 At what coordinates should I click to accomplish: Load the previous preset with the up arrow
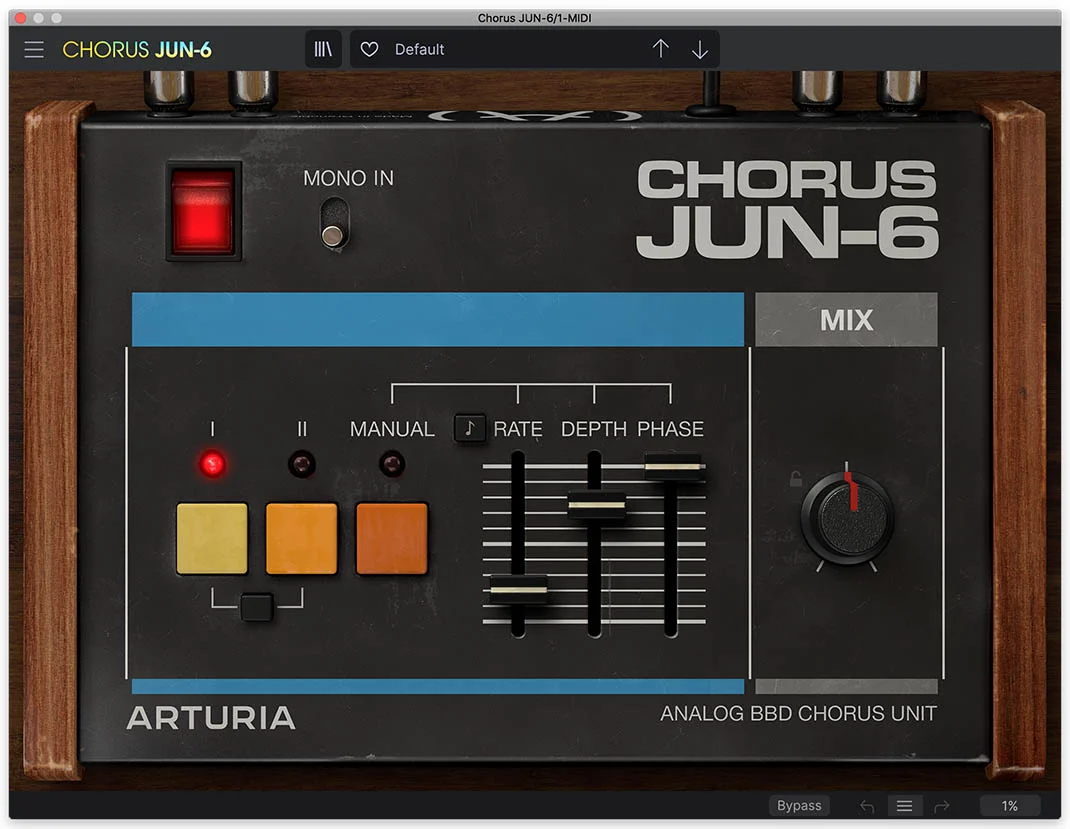[x=660, y=49]
